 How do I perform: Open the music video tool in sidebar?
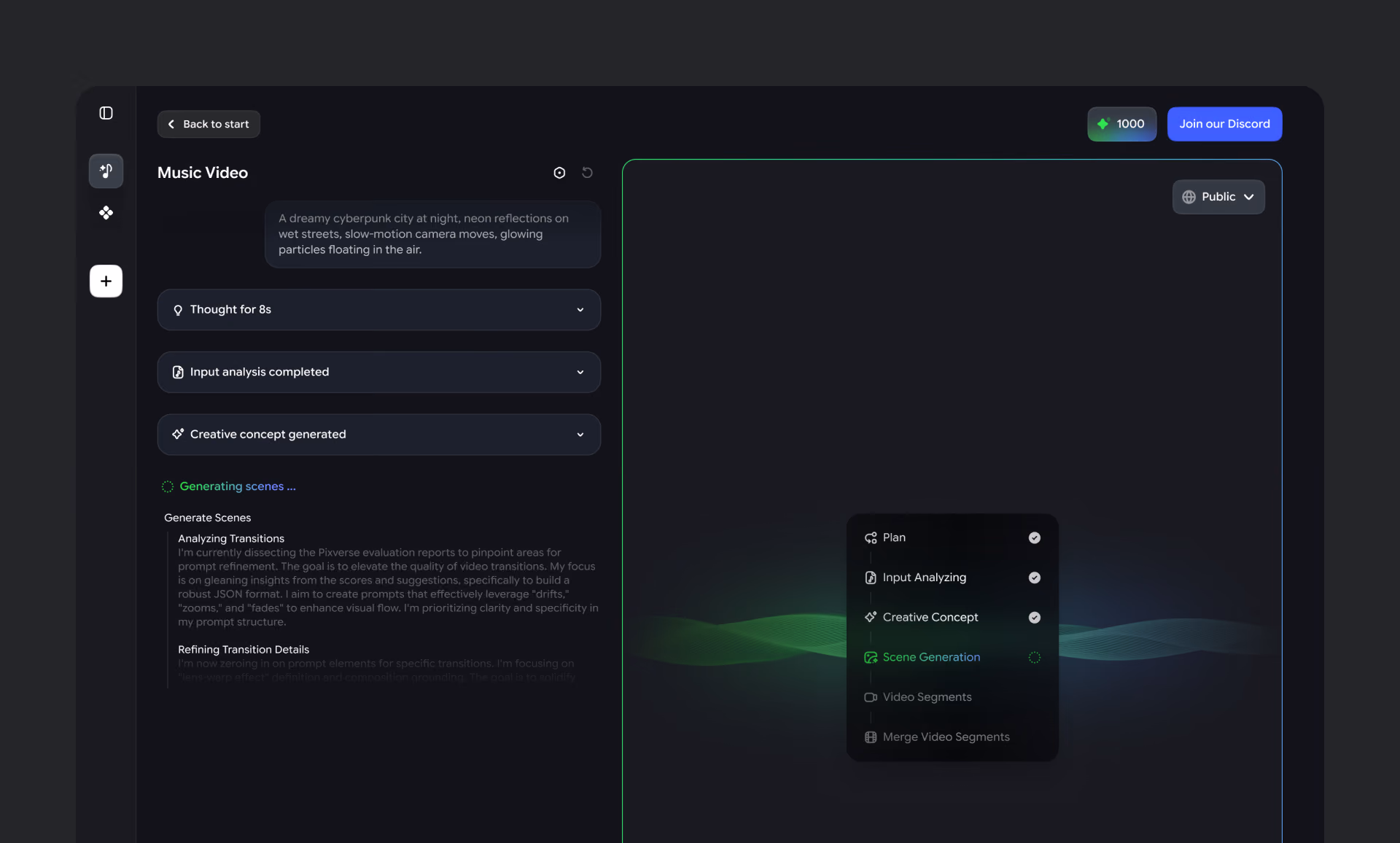pyautogui.click(x=106, y=171)
